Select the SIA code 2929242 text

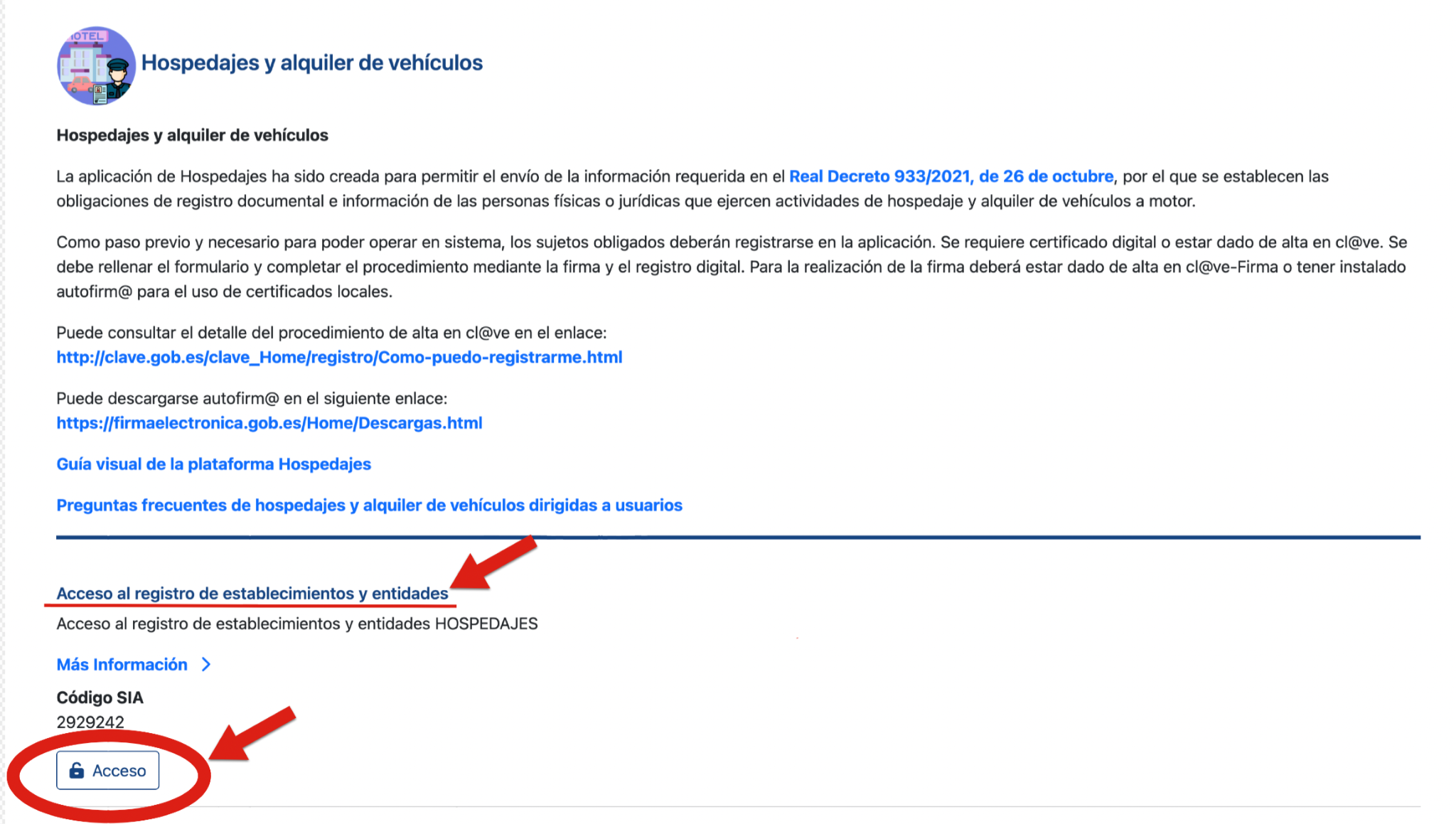90,722
